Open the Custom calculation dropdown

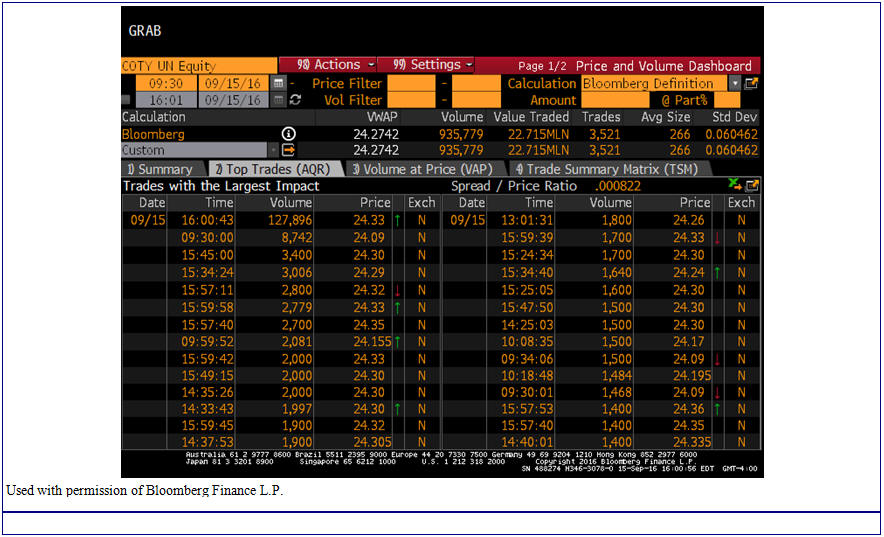tap(271, 150)
